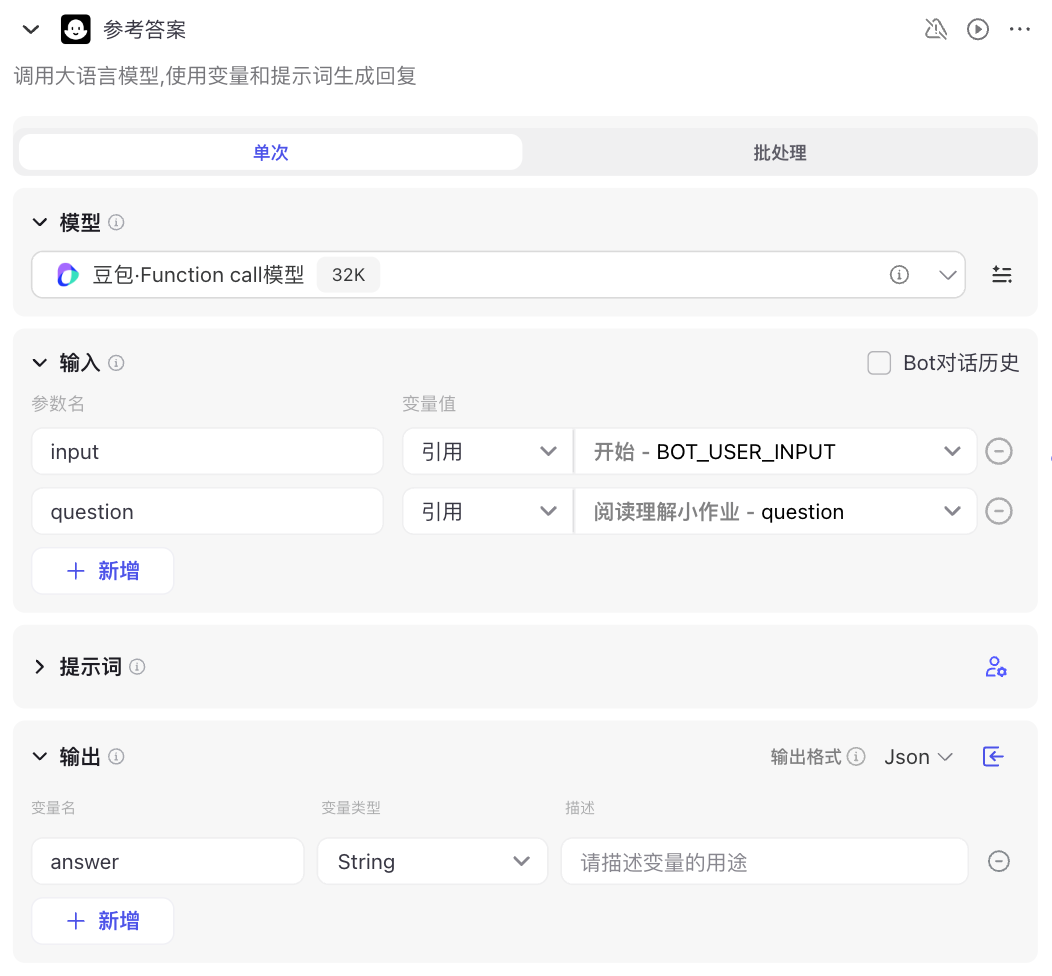Click the crossed-out alert icon in header
The image size is (1052, 976).
click(x=935, y=30)
